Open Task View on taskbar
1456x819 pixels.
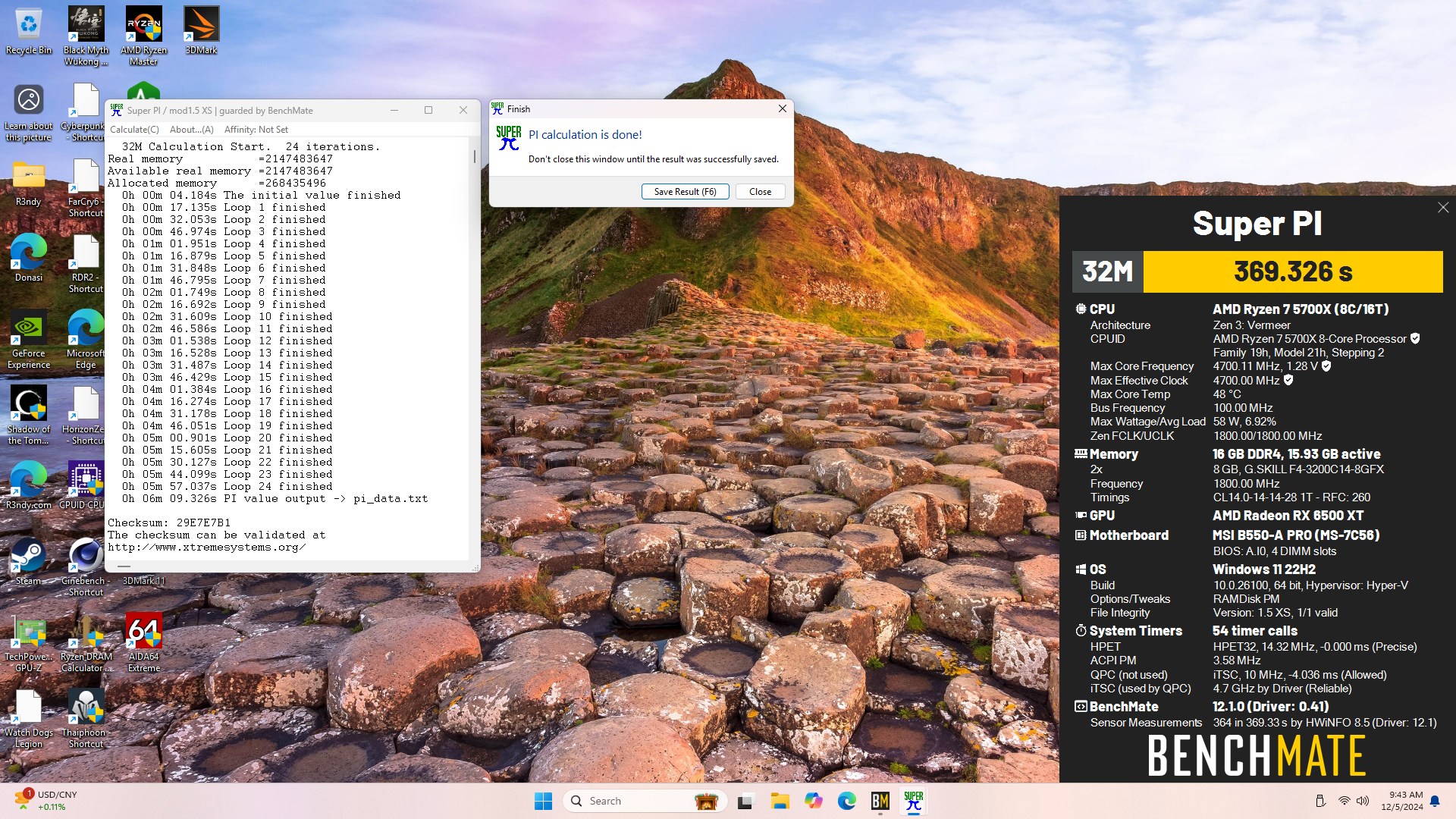point(745,801)
